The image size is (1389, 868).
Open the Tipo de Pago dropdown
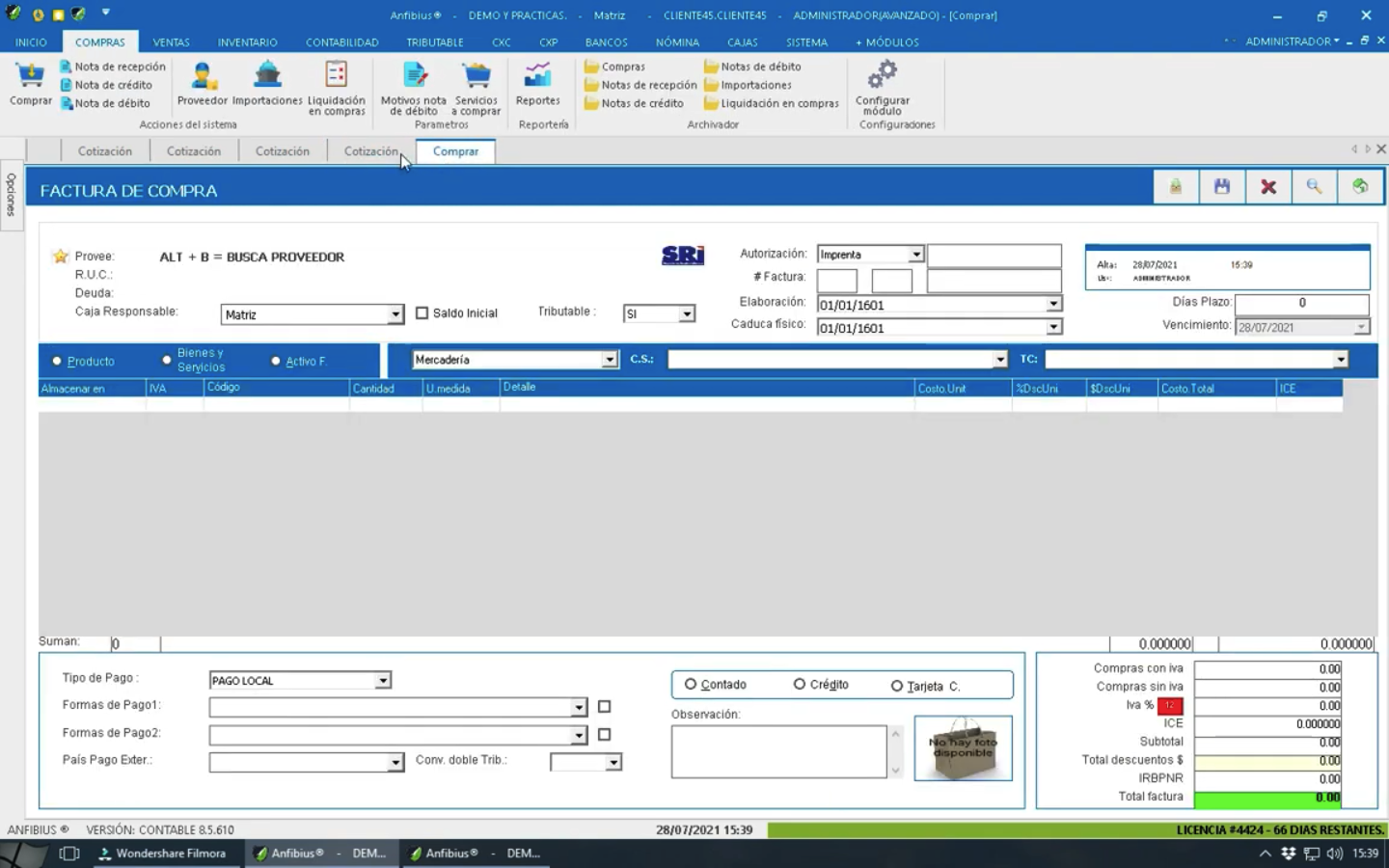[x=383, y=681]
